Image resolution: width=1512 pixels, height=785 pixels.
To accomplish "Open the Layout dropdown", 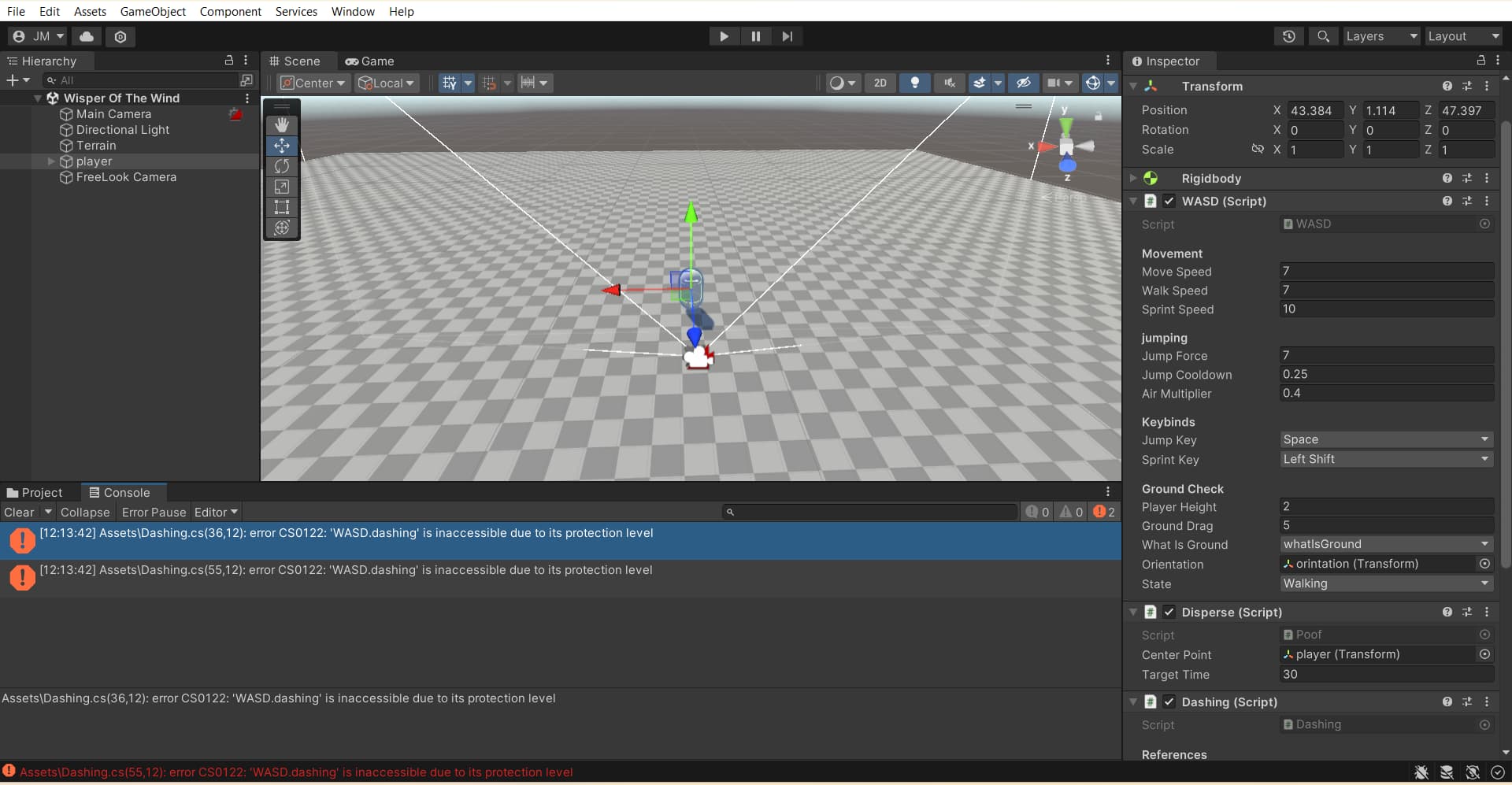I will [x=1463, y=36].
